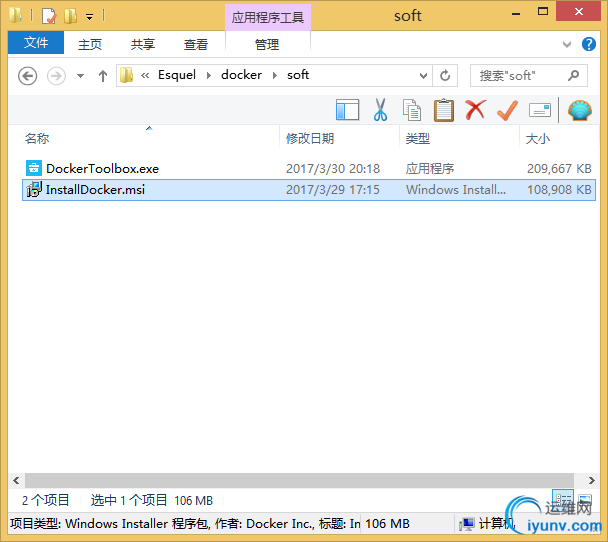608x542 pixels.
Task: Open the quick access toolbar customize dropdown
Action: click(x=90, y=17)
